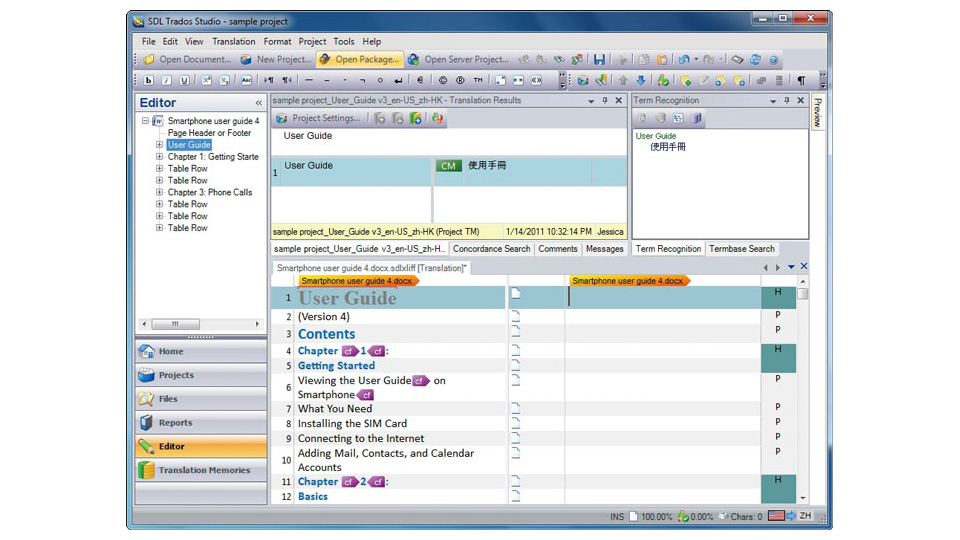Toggle auto-hide pin of Translation Results panel
The height and width of the screenshot is (540, 960).
pos(605,100)
